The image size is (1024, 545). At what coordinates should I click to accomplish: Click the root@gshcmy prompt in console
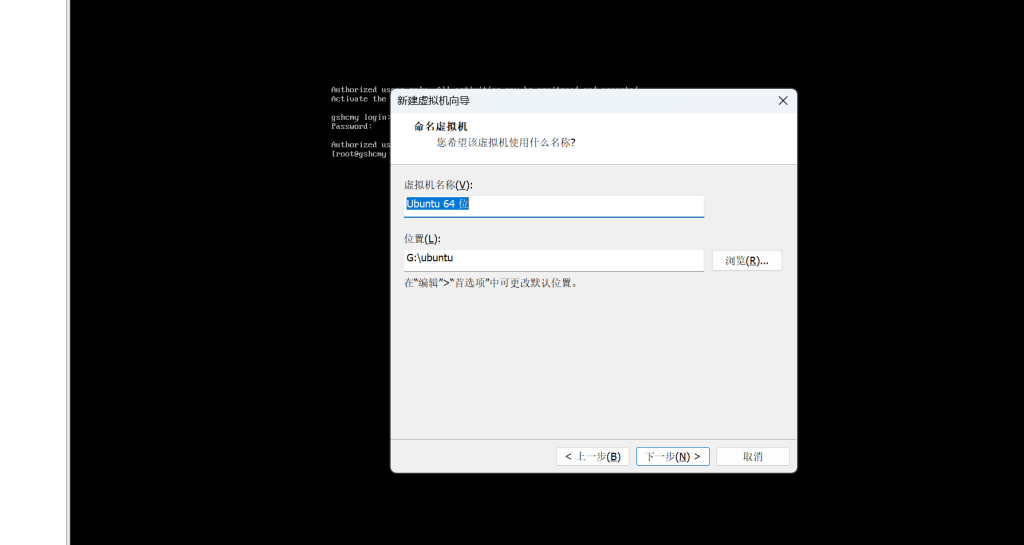click(x=358, y=154)
